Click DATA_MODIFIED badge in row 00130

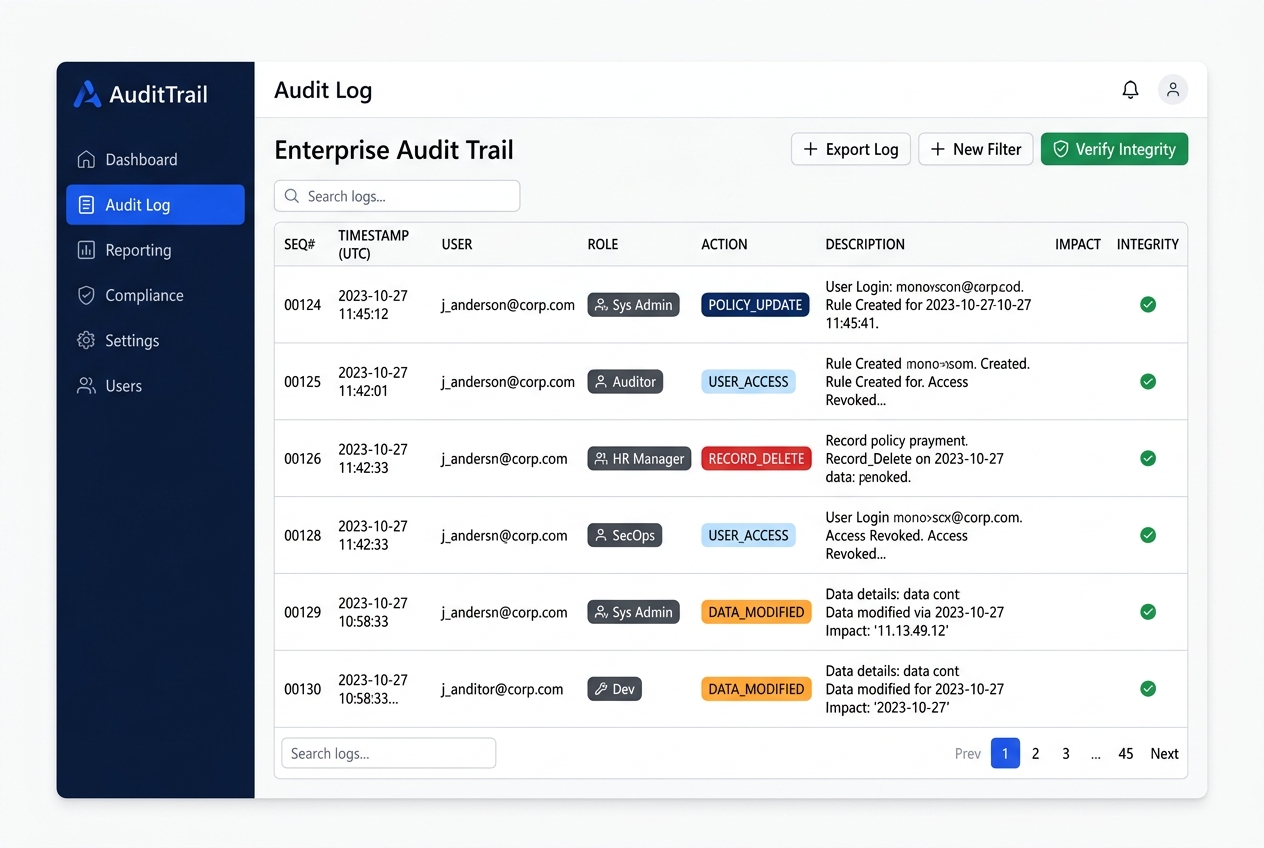[756, 689]
